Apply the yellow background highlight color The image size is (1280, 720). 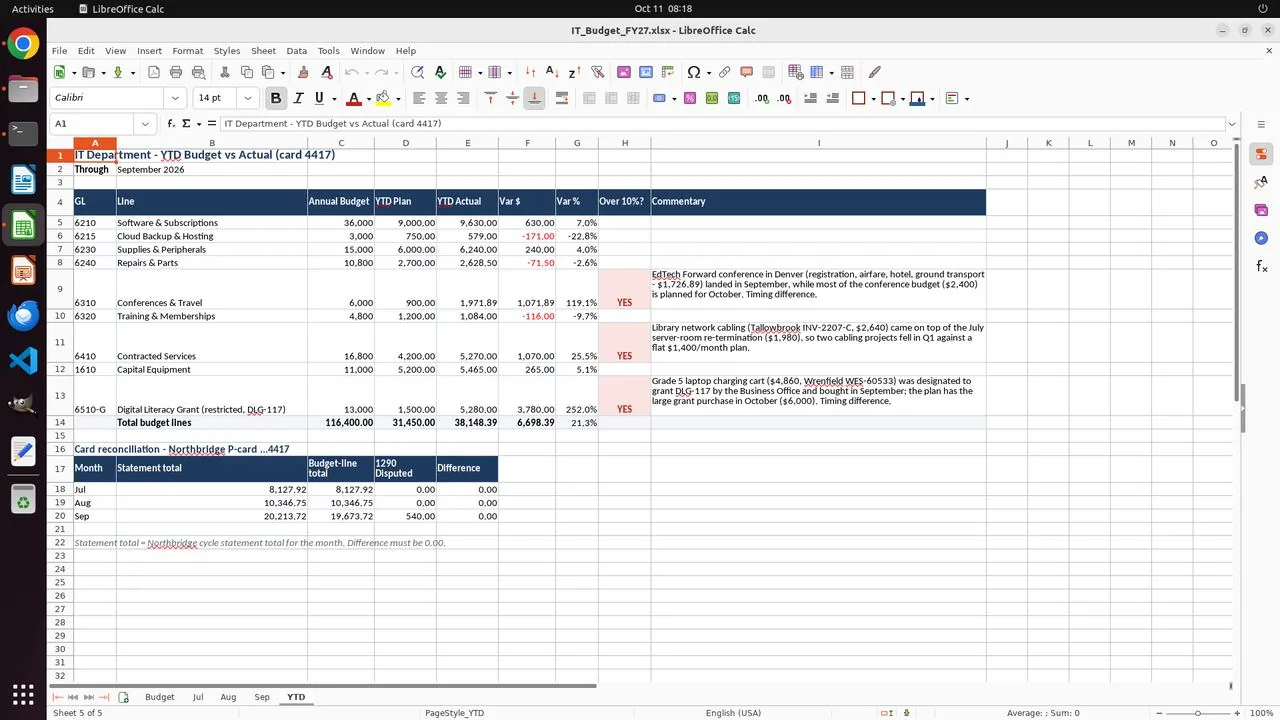pos(383,98)
